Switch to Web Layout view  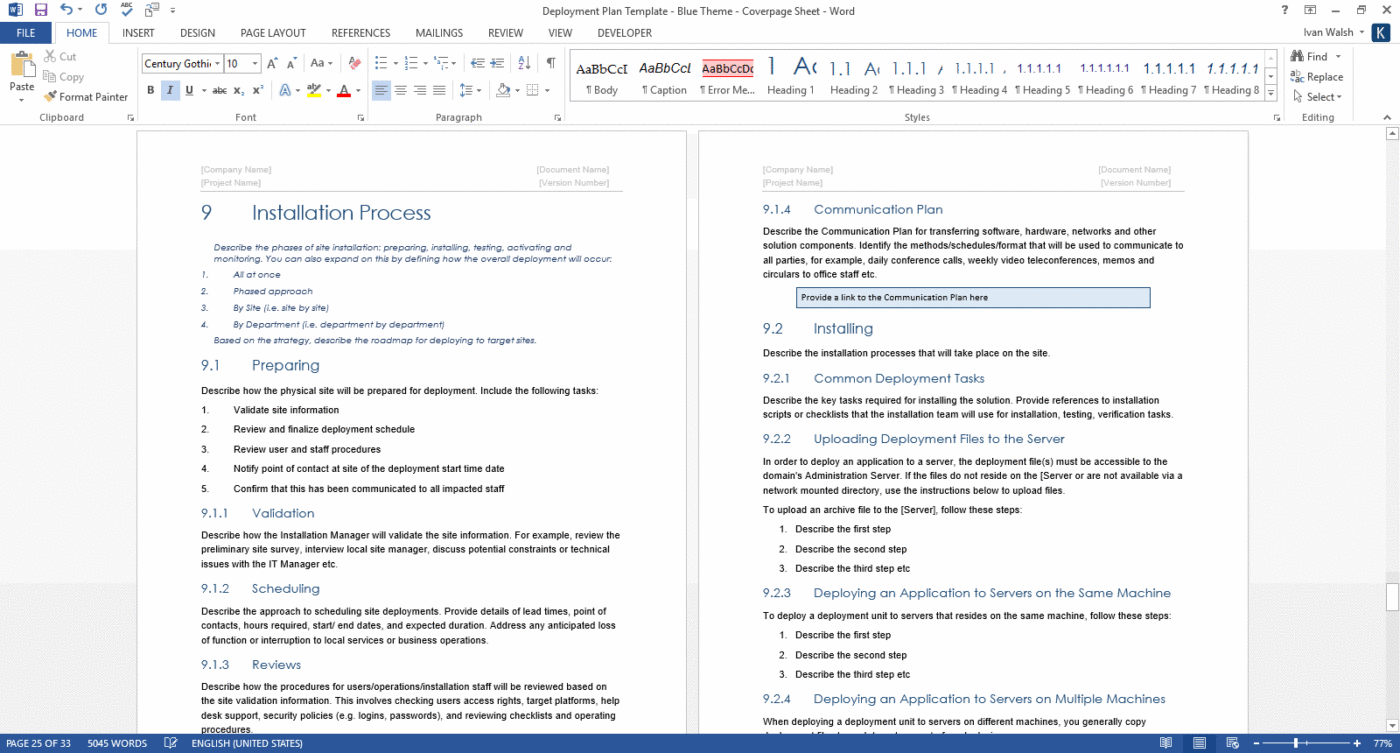(x=1231, y=743)
